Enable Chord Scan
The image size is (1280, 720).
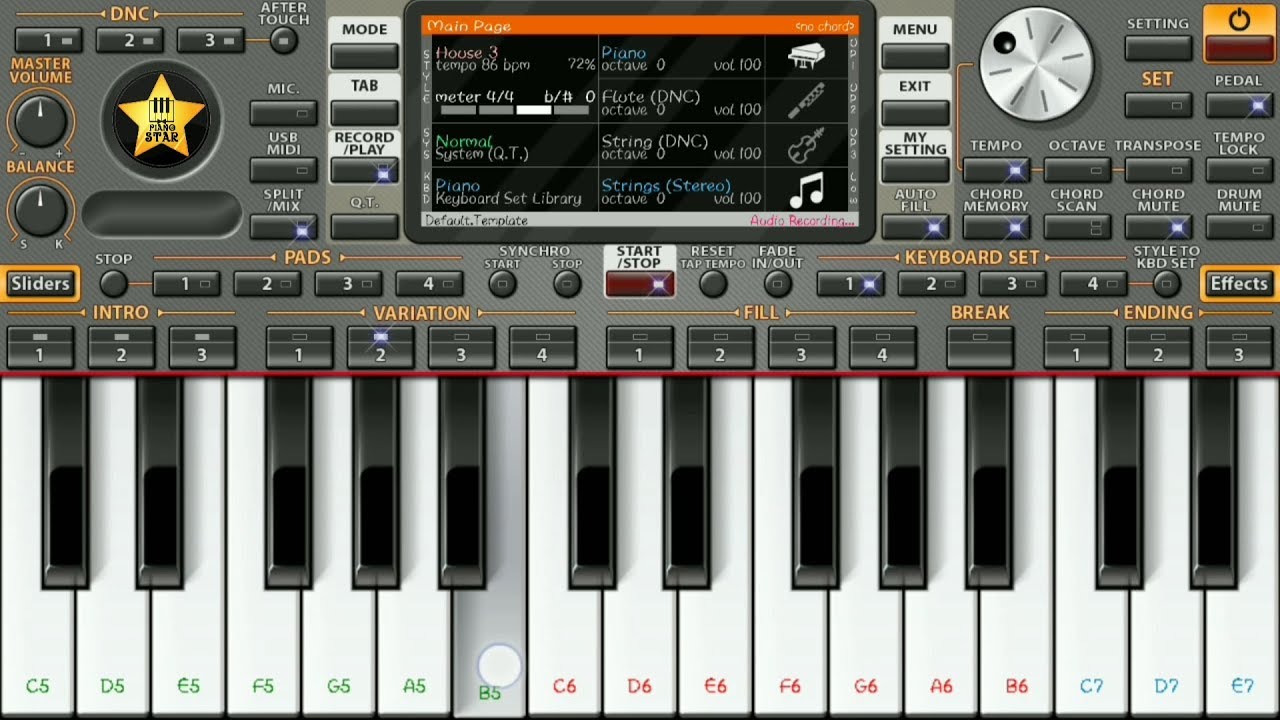point(1077,227)
